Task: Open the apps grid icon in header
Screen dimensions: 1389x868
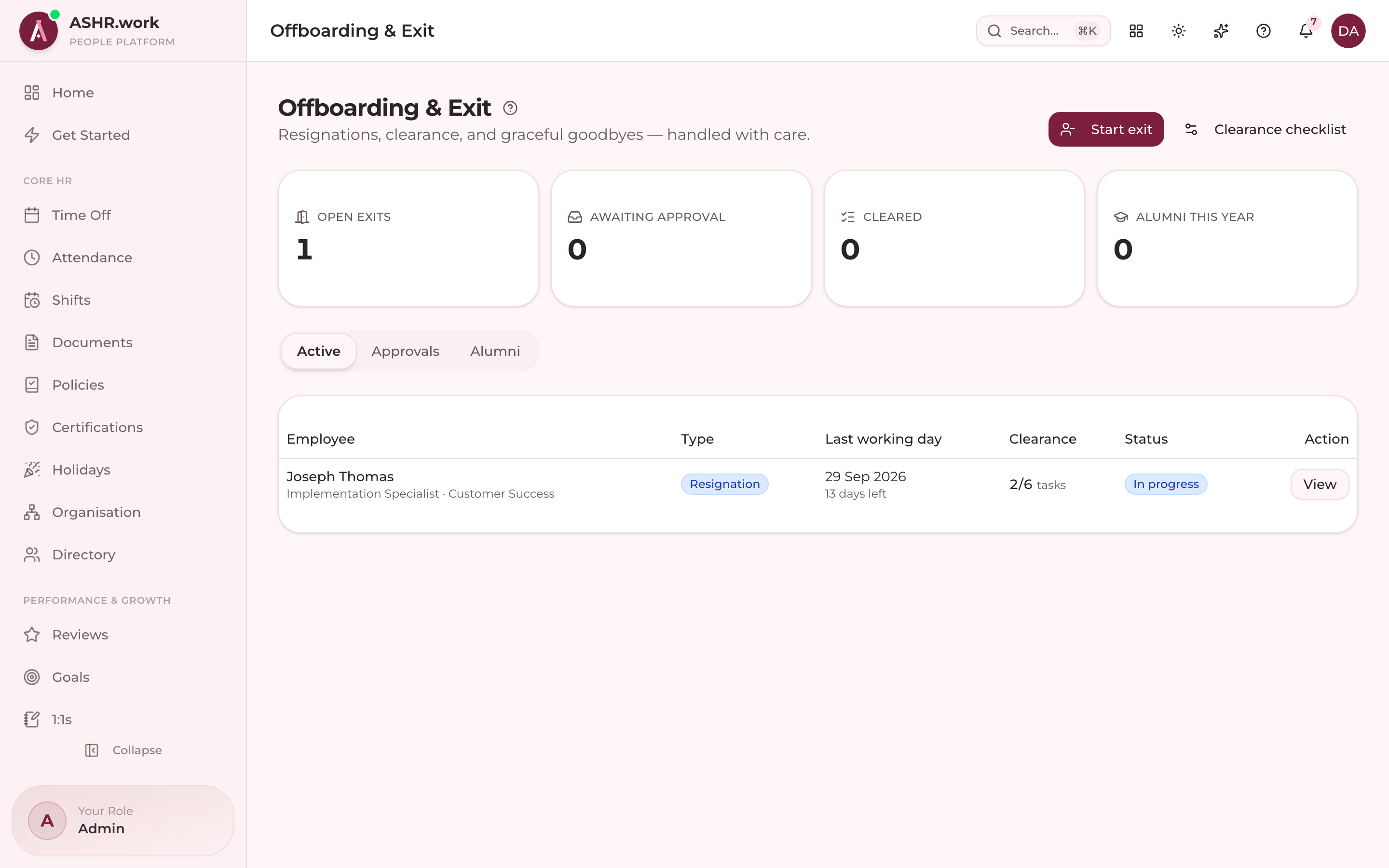Action: click(1136, 31)
